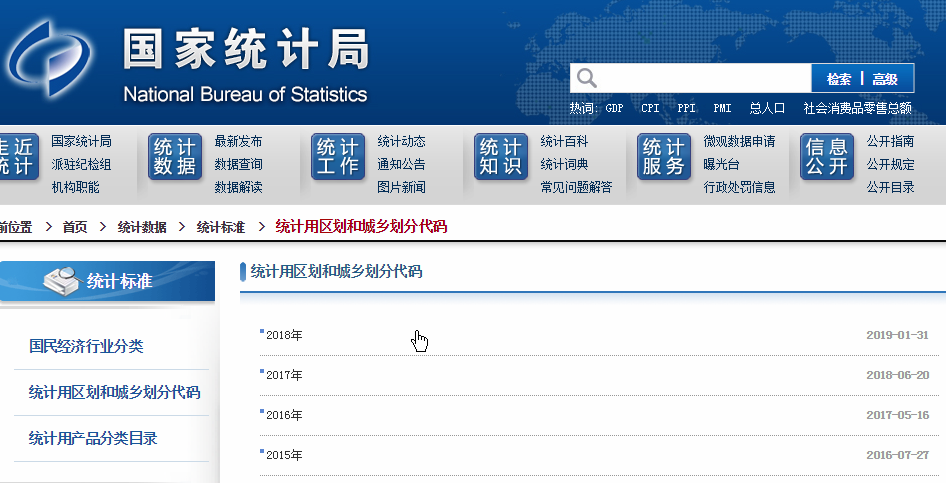The image size is (946, 483).
Task: Click the date 2016-07-27
Action: pyautogui.click(x=898, y=455)
